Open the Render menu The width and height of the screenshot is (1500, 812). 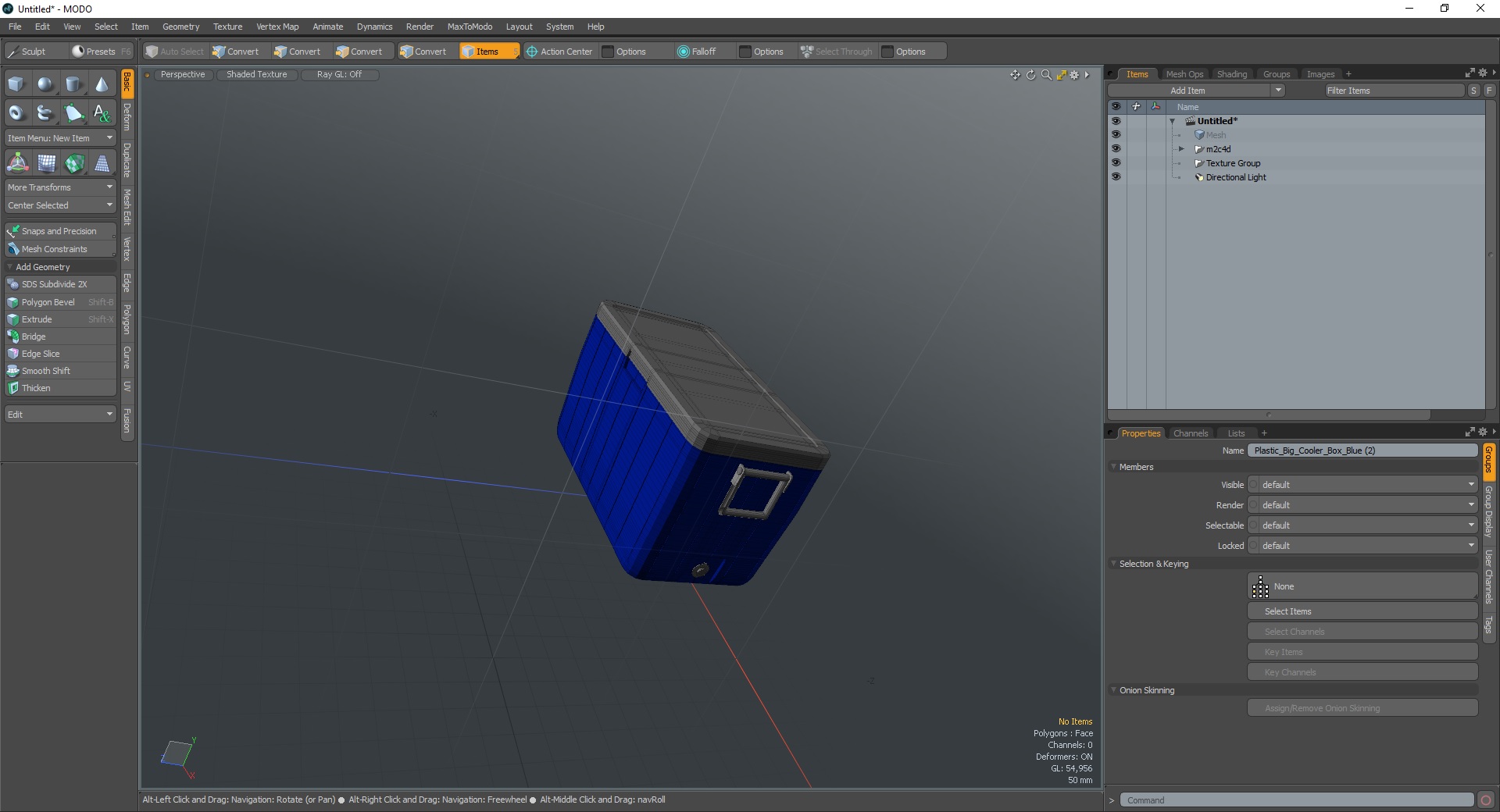click(x=420, y=27)
